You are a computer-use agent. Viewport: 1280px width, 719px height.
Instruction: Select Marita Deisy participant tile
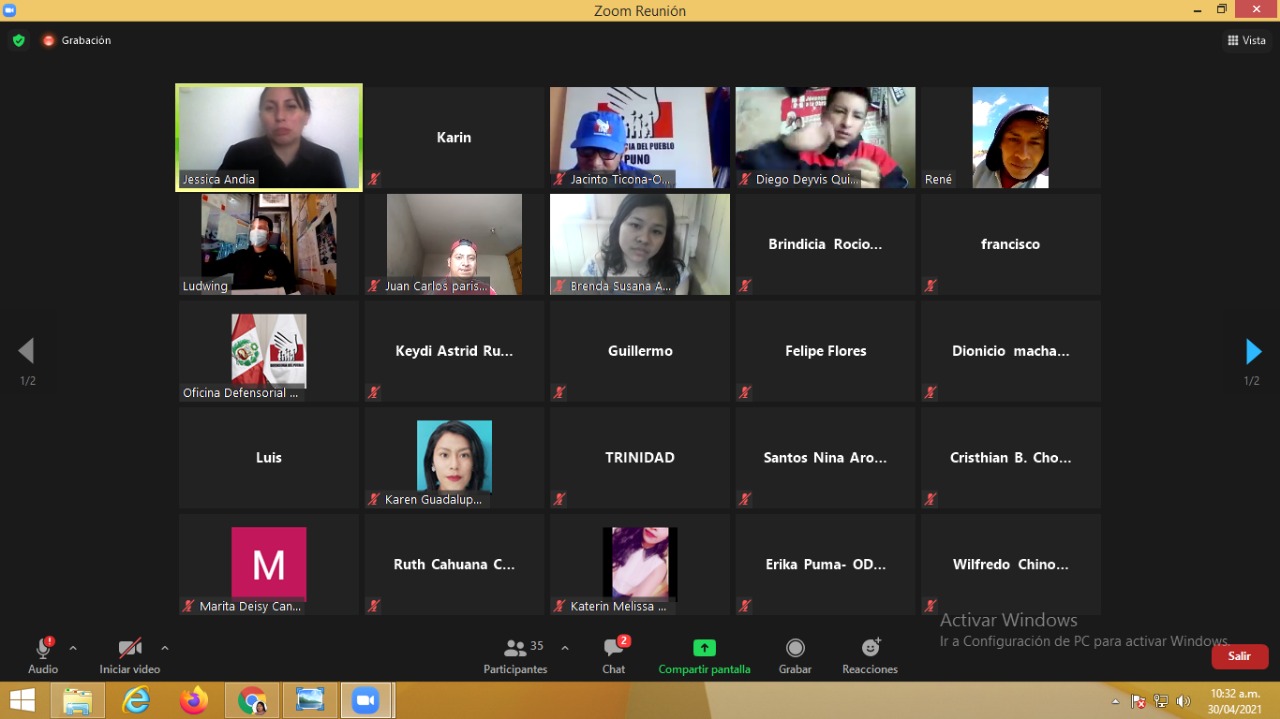click(269, 564)
